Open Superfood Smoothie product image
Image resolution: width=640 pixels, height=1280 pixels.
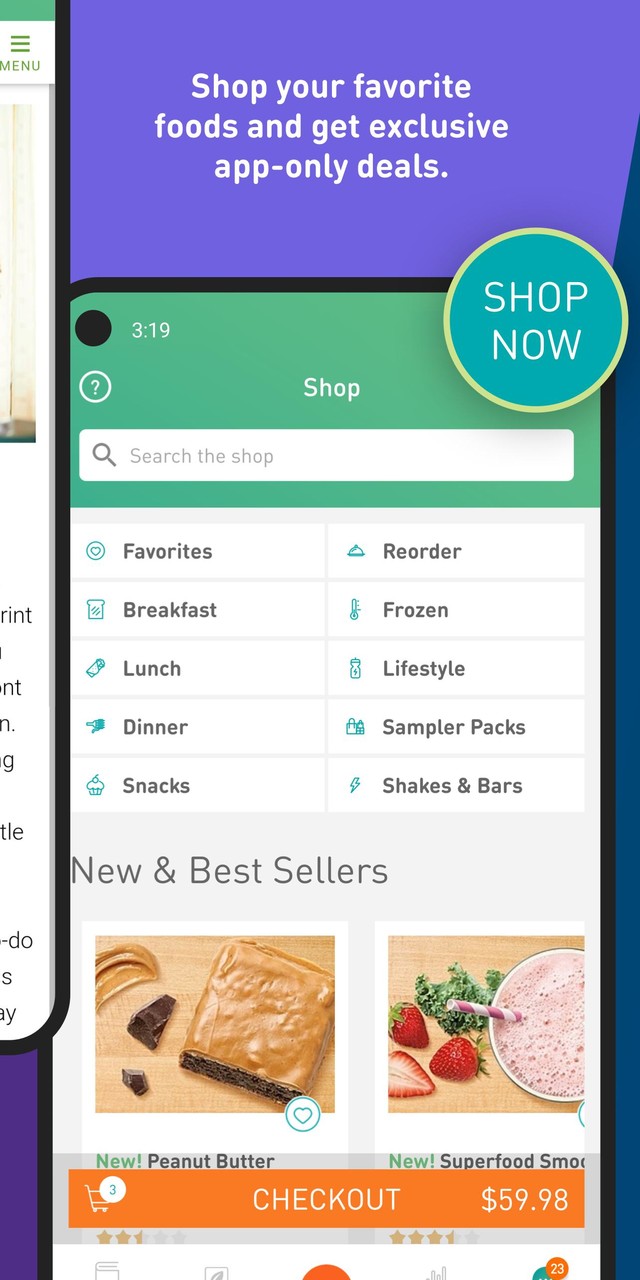[x=486, y=1025]
